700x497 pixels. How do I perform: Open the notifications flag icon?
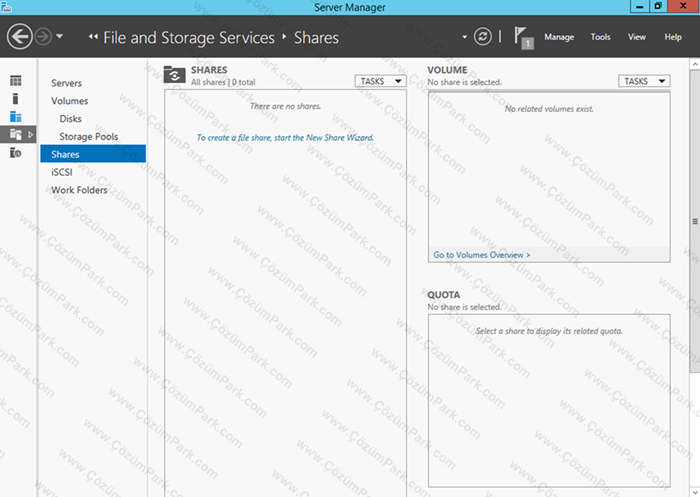coord(523,38)
